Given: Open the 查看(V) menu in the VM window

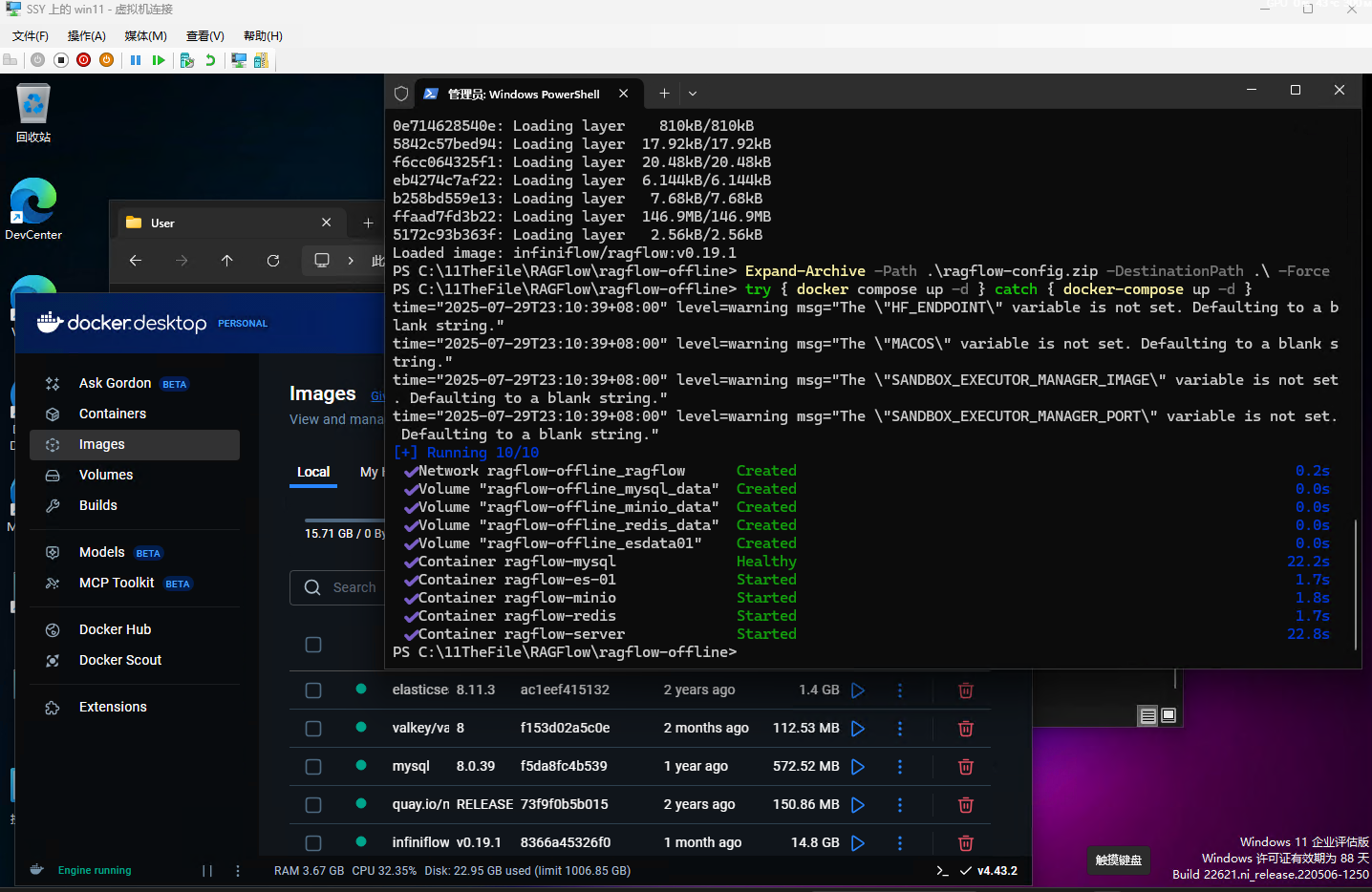Looking at the screenshot, I should (x=205, y=35).
